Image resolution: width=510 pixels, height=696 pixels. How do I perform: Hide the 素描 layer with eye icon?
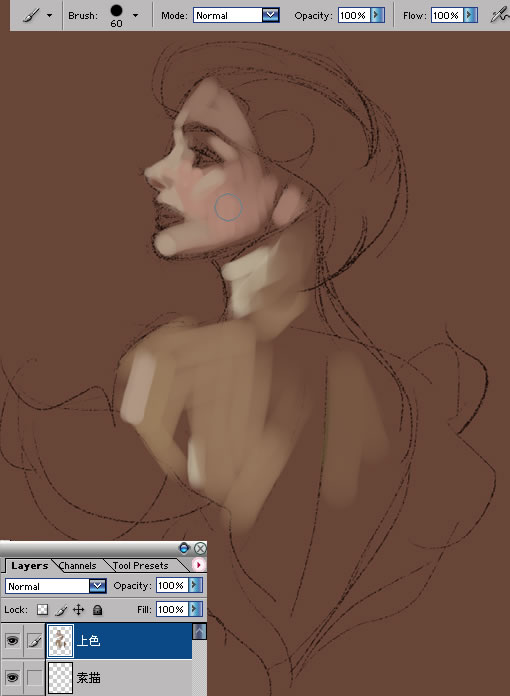point(12,677)
